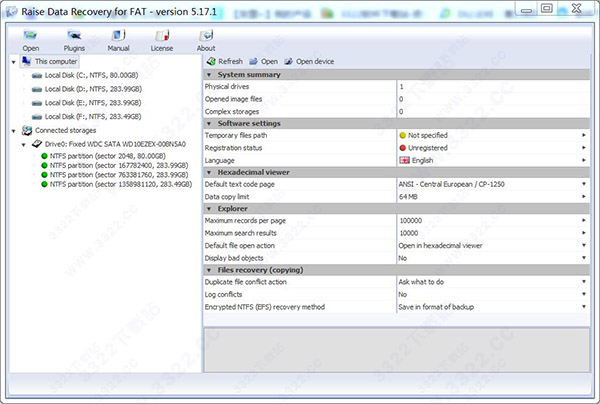Open Default file open action dropdown
Image resolution: width=600 pixels, height=404 pixels.
click(584, 245)
